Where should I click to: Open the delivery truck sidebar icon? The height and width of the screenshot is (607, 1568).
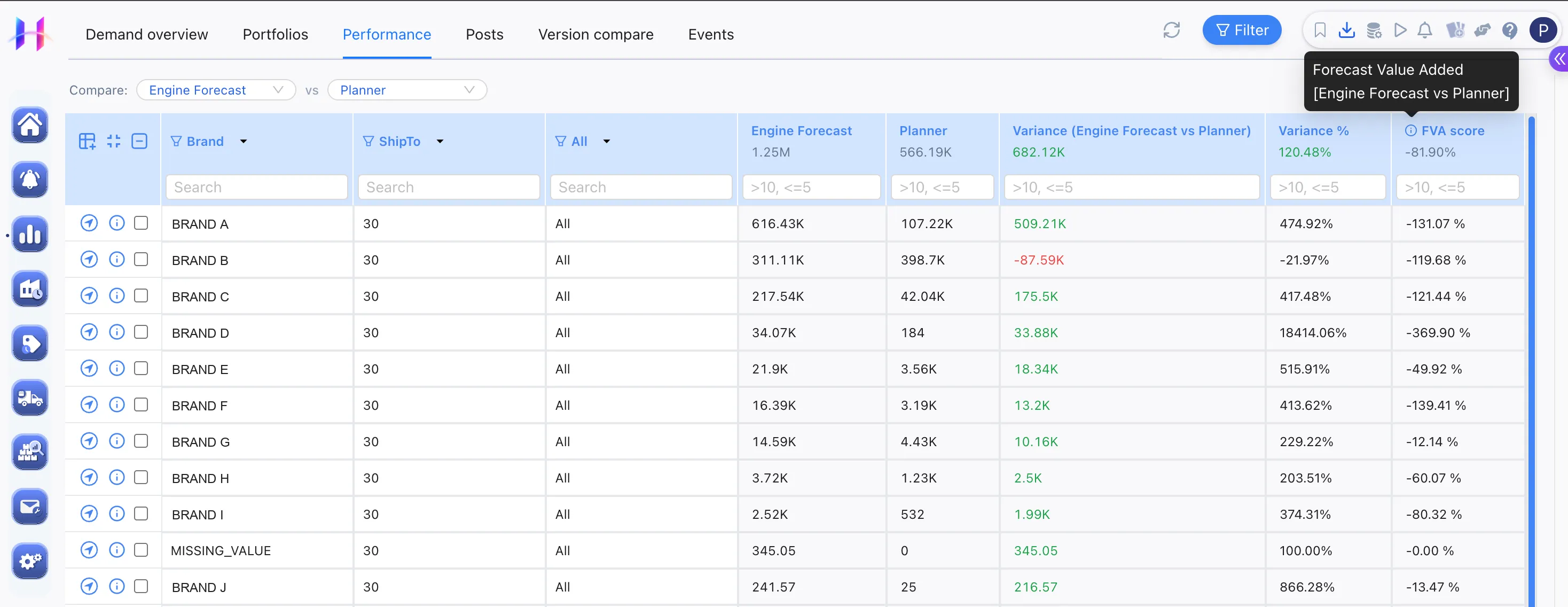coord(30,398)
